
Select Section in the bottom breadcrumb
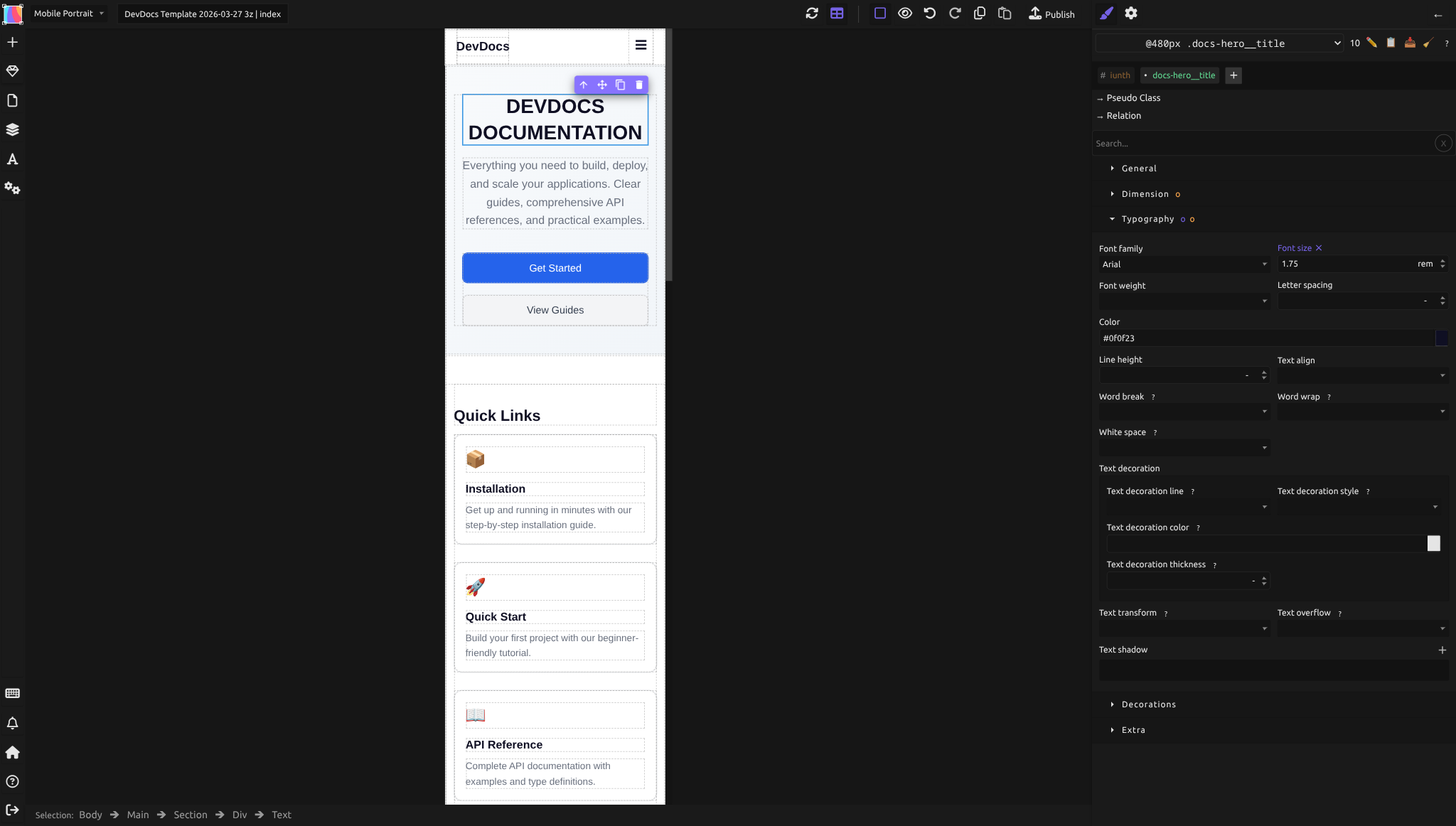tap(190, 815)
